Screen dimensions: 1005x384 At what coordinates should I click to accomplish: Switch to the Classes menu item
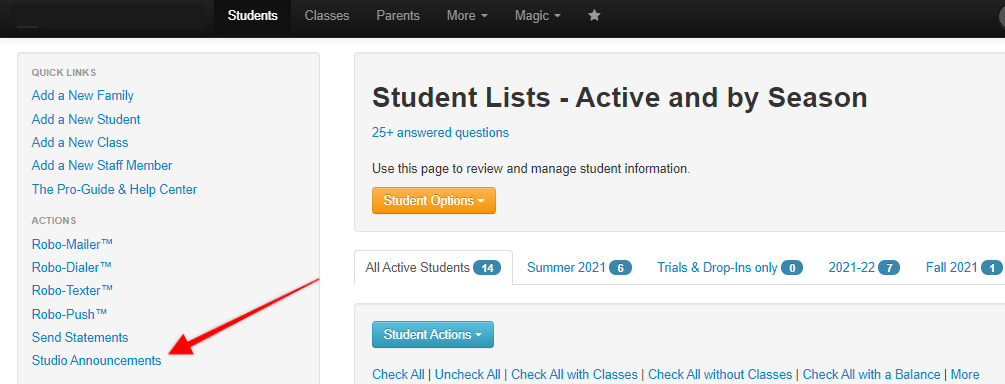click(327, 15)
